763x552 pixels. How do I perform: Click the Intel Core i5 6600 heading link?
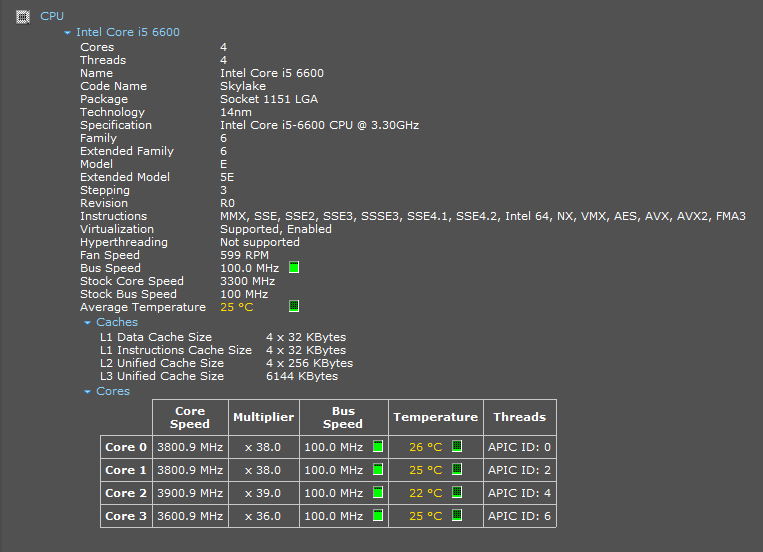pos(128,32)
